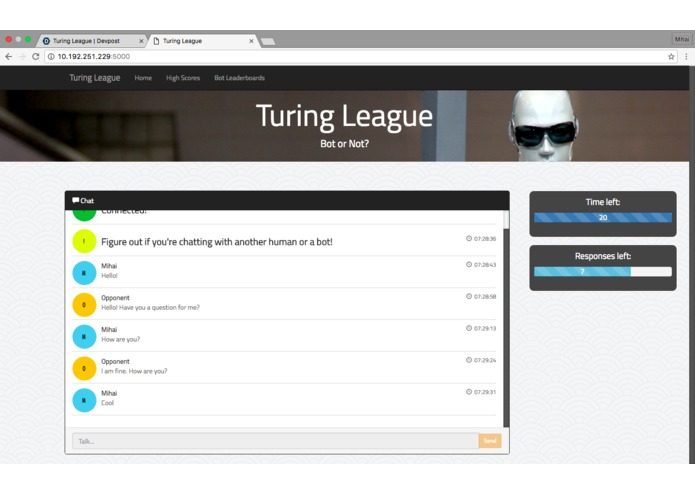Open the Home nav link
Screen dimensions: 695x494
[143, 78]
